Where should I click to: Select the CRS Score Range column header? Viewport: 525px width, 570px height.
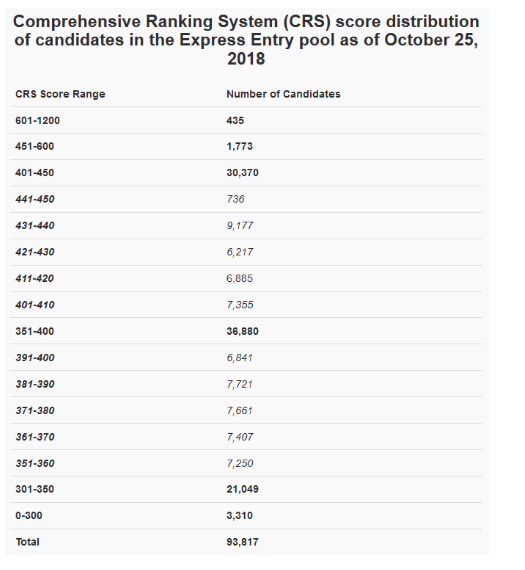tap(60, 94)
